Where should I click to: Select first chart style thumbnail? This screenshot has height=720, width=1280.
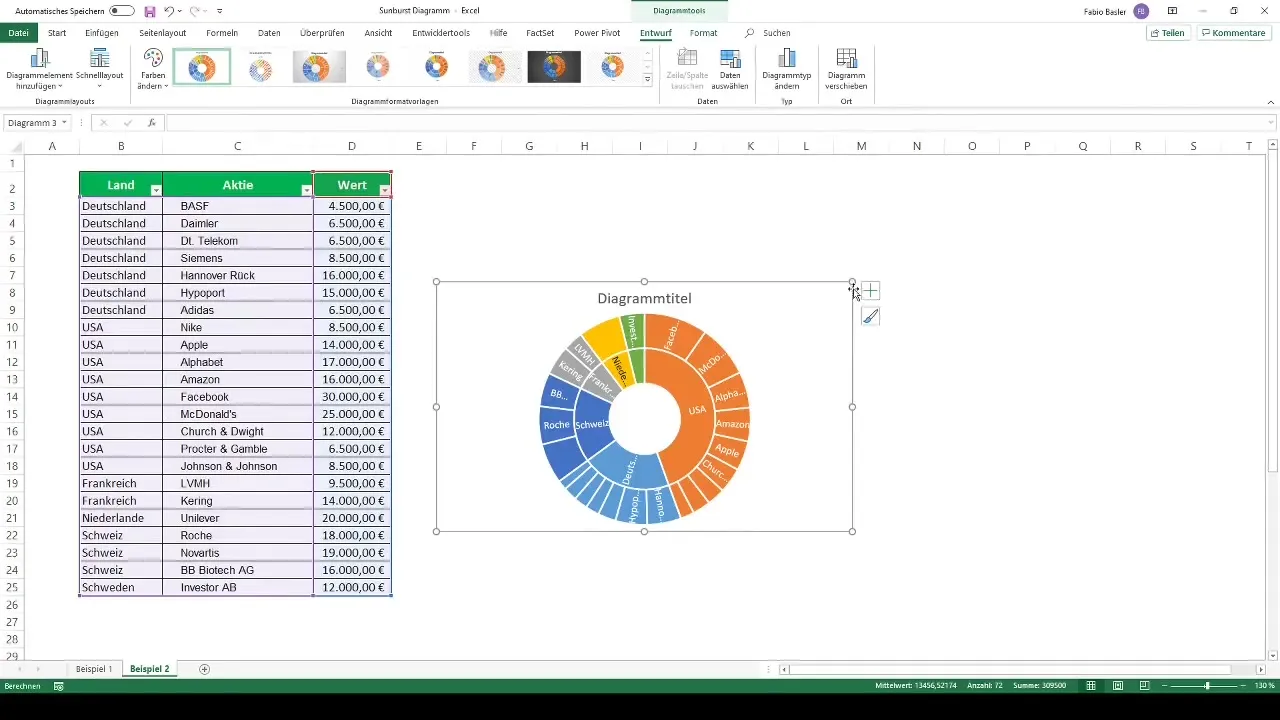[202, 67]
